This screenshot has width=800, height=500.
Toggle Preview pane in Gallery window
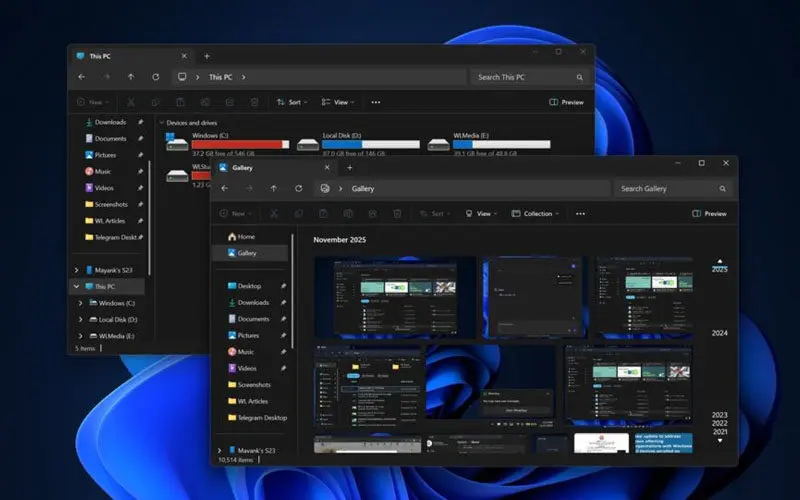(709, 213)
